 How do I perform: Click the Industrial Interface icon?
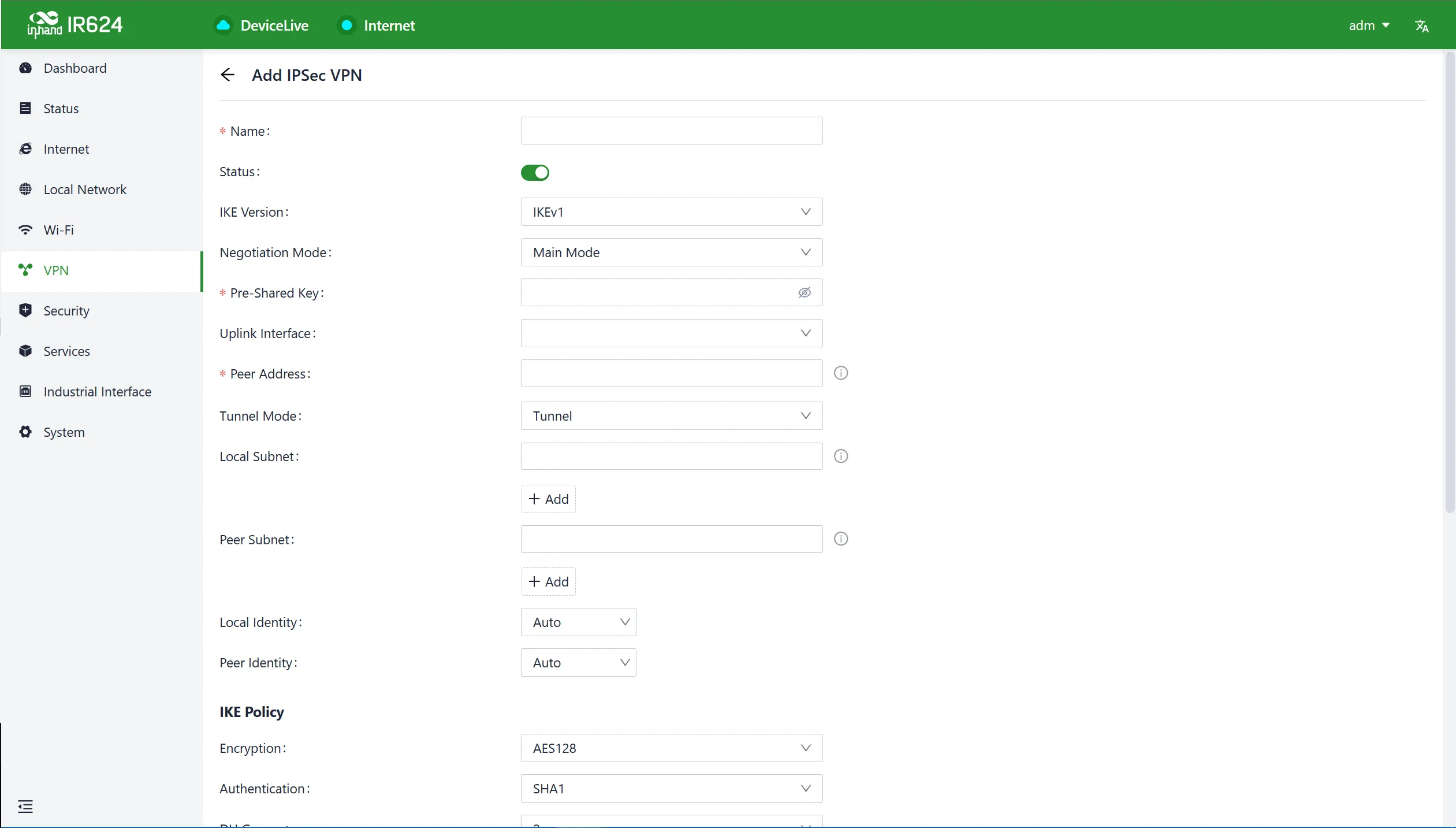[25, 392]
